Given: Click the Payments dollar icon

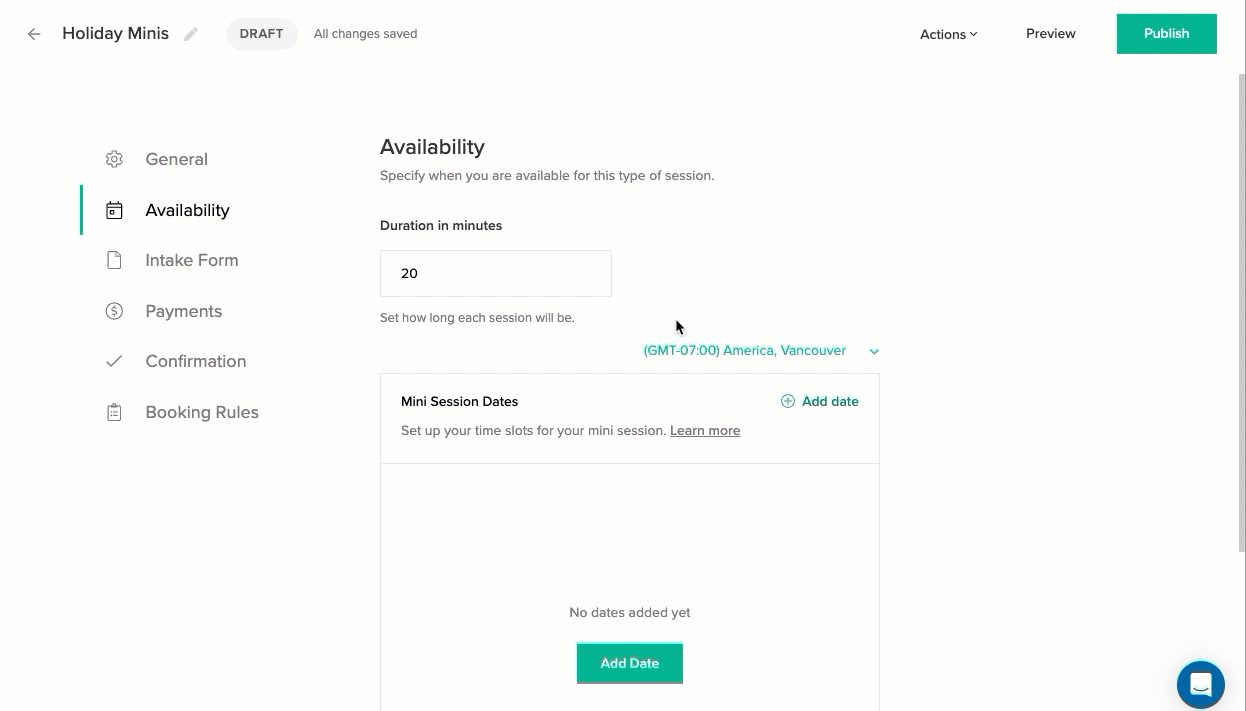Looking at the screenshot, I should [x=114, y=311].
